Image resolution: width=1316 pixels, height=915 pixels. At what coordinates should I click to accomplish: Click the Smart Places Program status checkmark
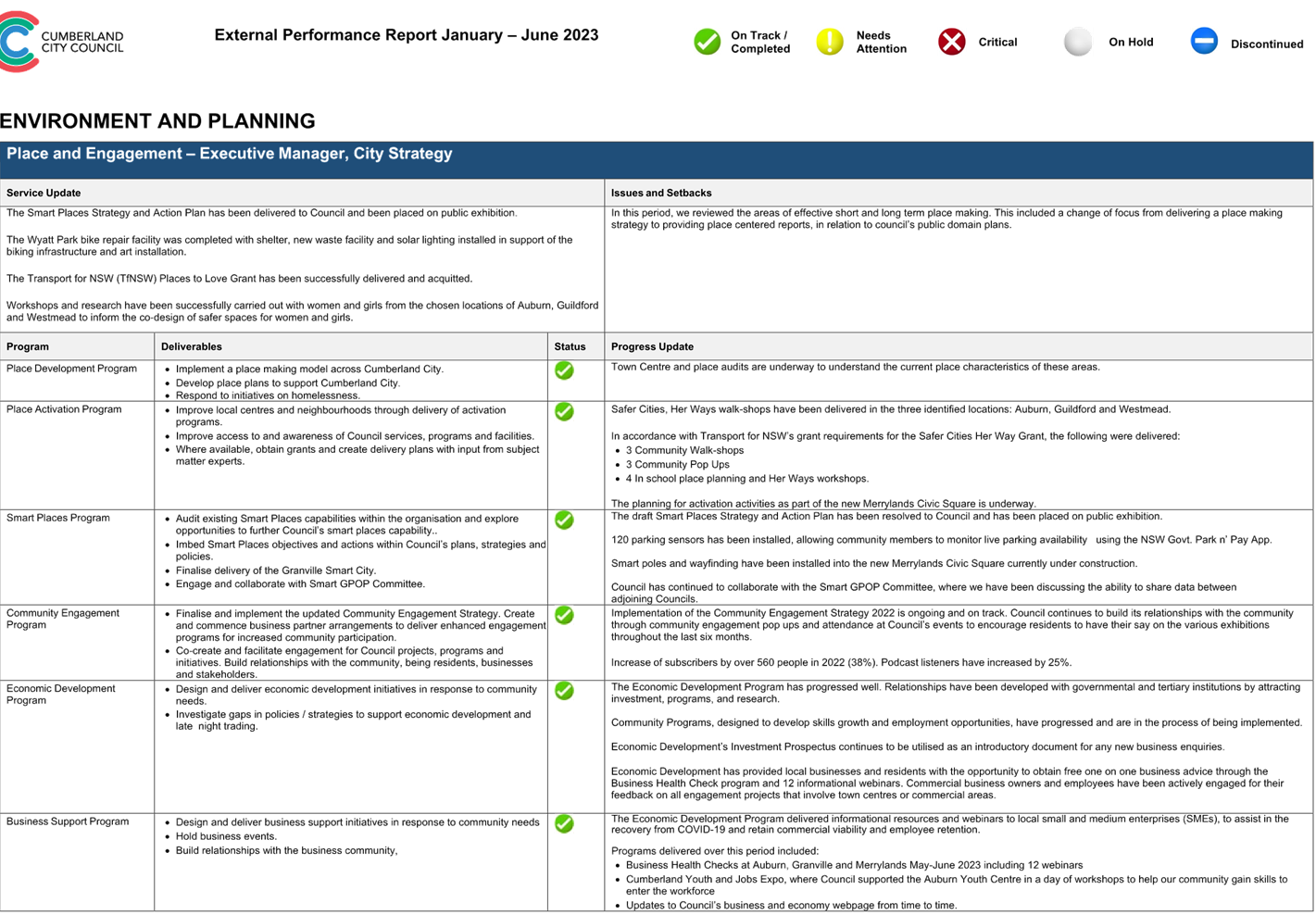(x=564, y=520)
